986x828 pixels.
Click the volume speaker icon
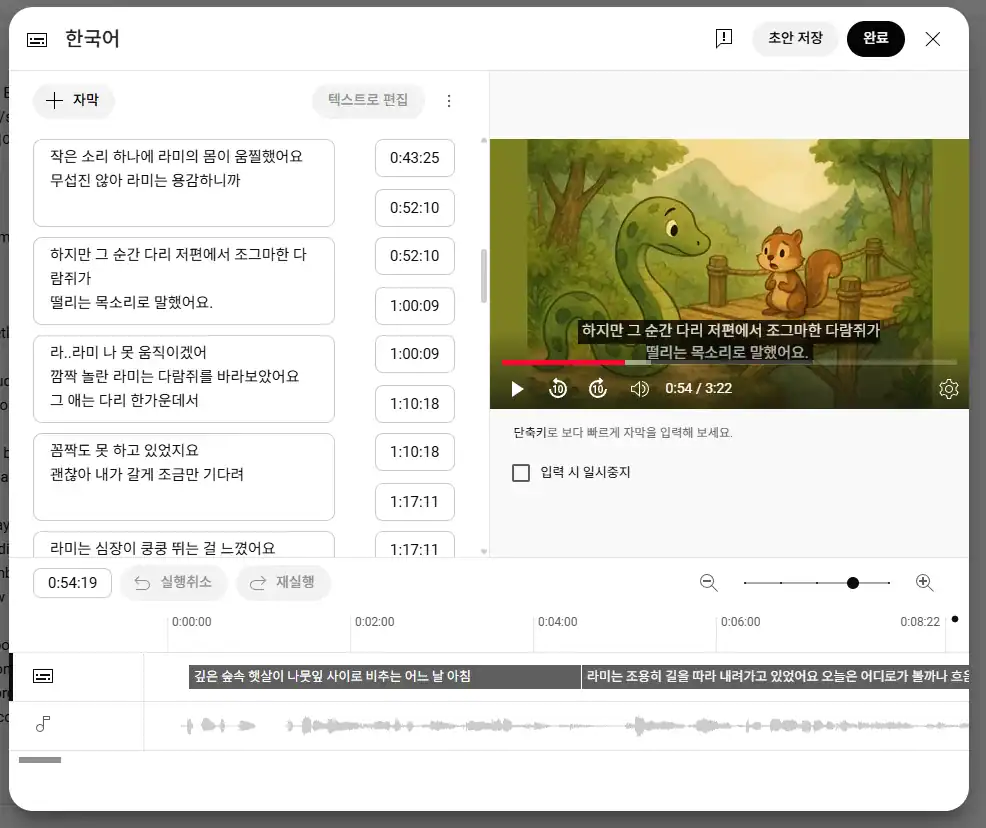(x=639, y=389)
